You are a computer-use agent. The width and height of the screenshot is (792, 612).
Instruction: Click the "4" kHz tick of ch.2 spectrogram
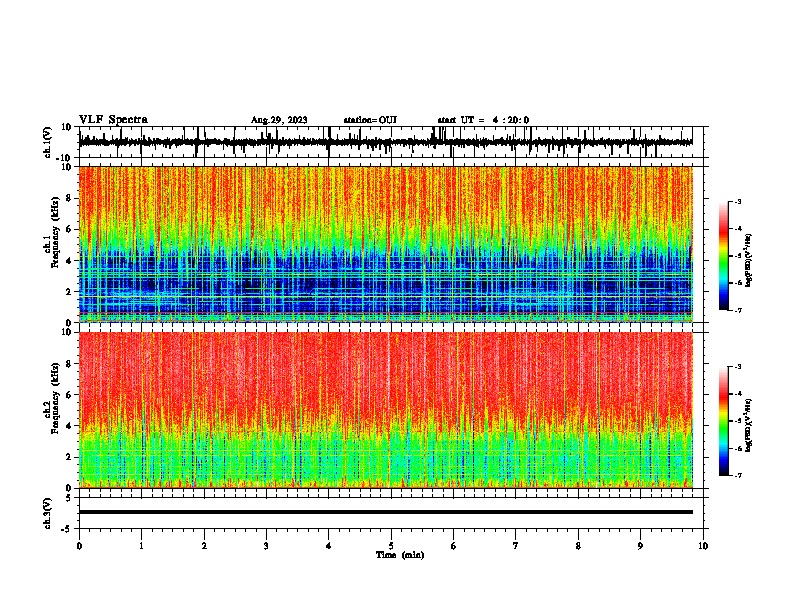[x=69, y=426]
